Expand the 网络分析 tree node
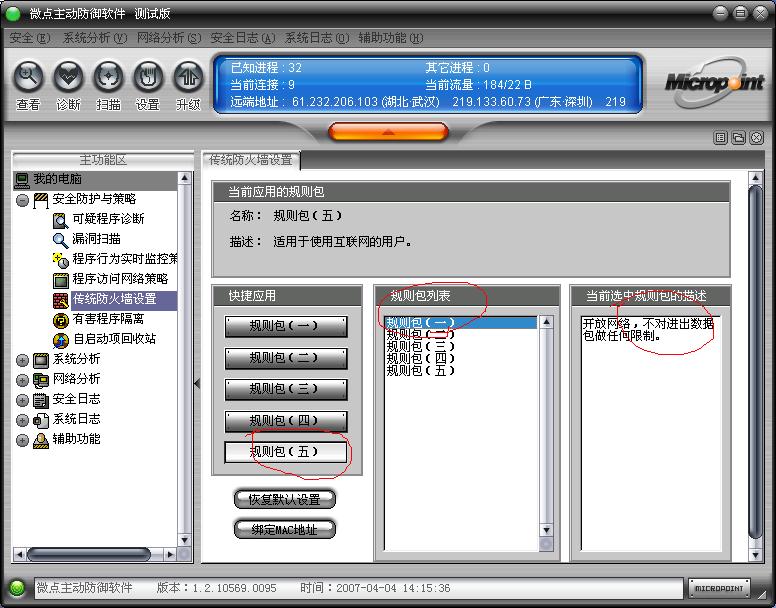Screen dimensions: 776x608 point(22,380)
